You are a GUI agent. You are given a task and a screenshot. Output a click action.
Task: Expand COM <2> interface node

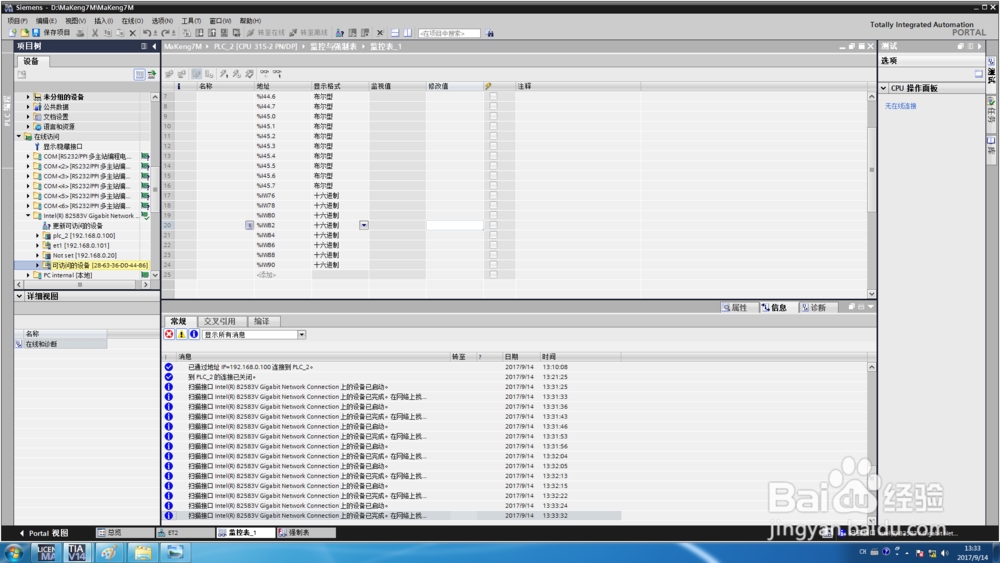click(x=27, y=166)
